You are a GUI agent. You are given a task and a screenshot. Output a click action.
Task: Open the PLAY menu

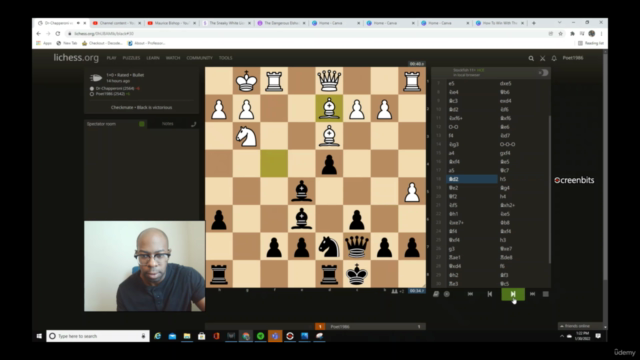111,58
